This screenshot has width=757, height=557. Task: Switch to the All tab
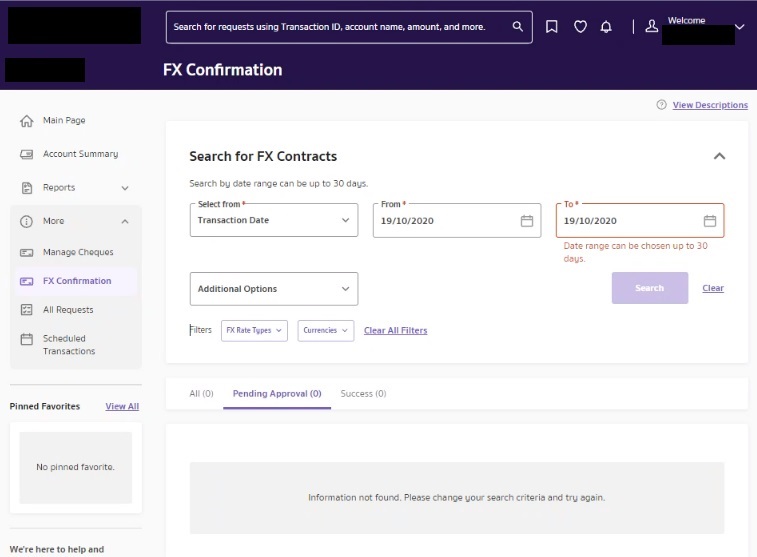pos(201,394)
